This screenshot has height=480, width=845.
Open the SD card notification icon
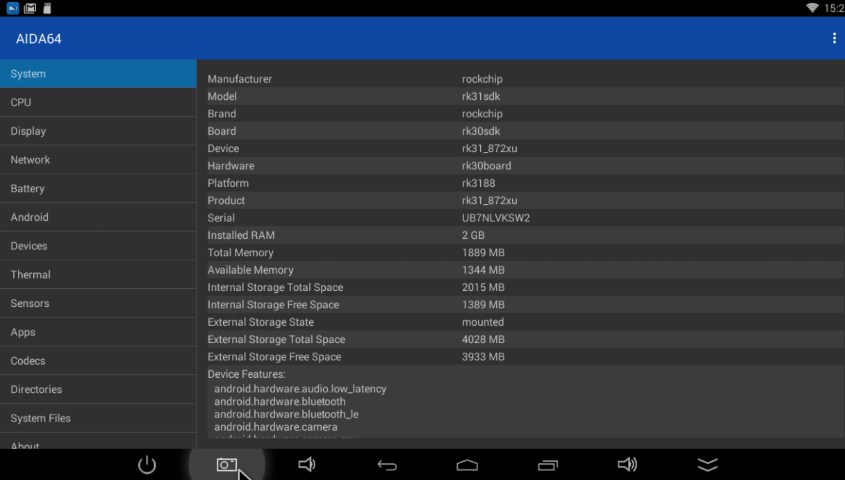(47, 8)
